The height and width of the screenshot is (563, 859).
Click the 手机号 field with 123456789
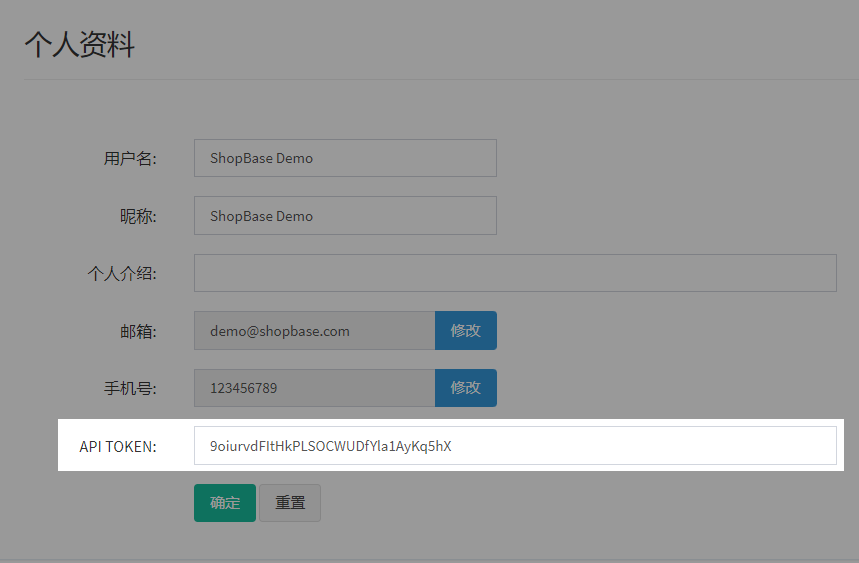pyautogui.click(x=314, y=388)
